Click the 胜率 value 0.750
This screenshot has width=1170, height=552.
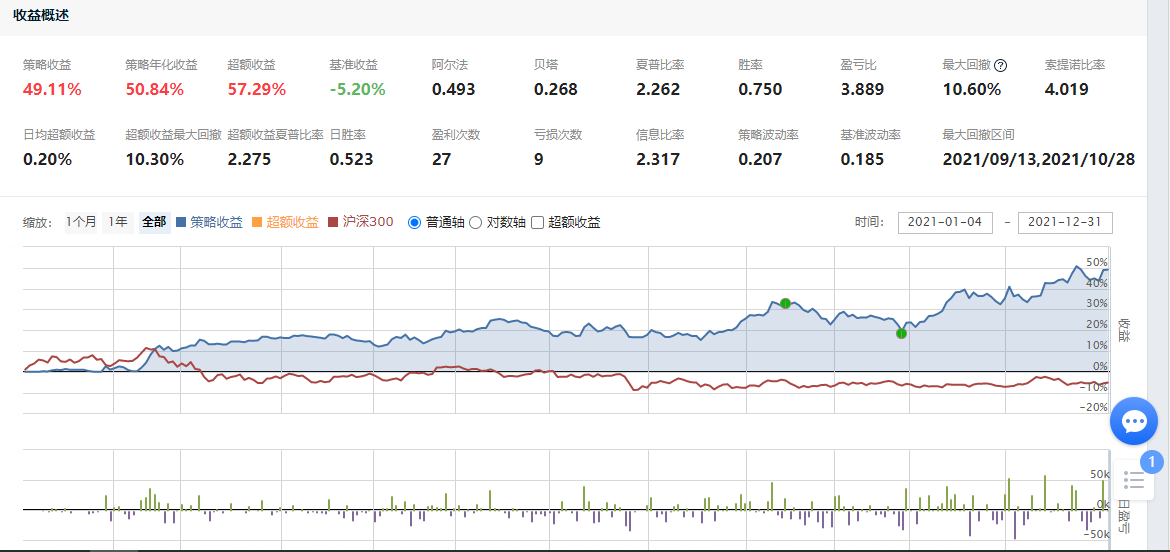tap(760, 90)
